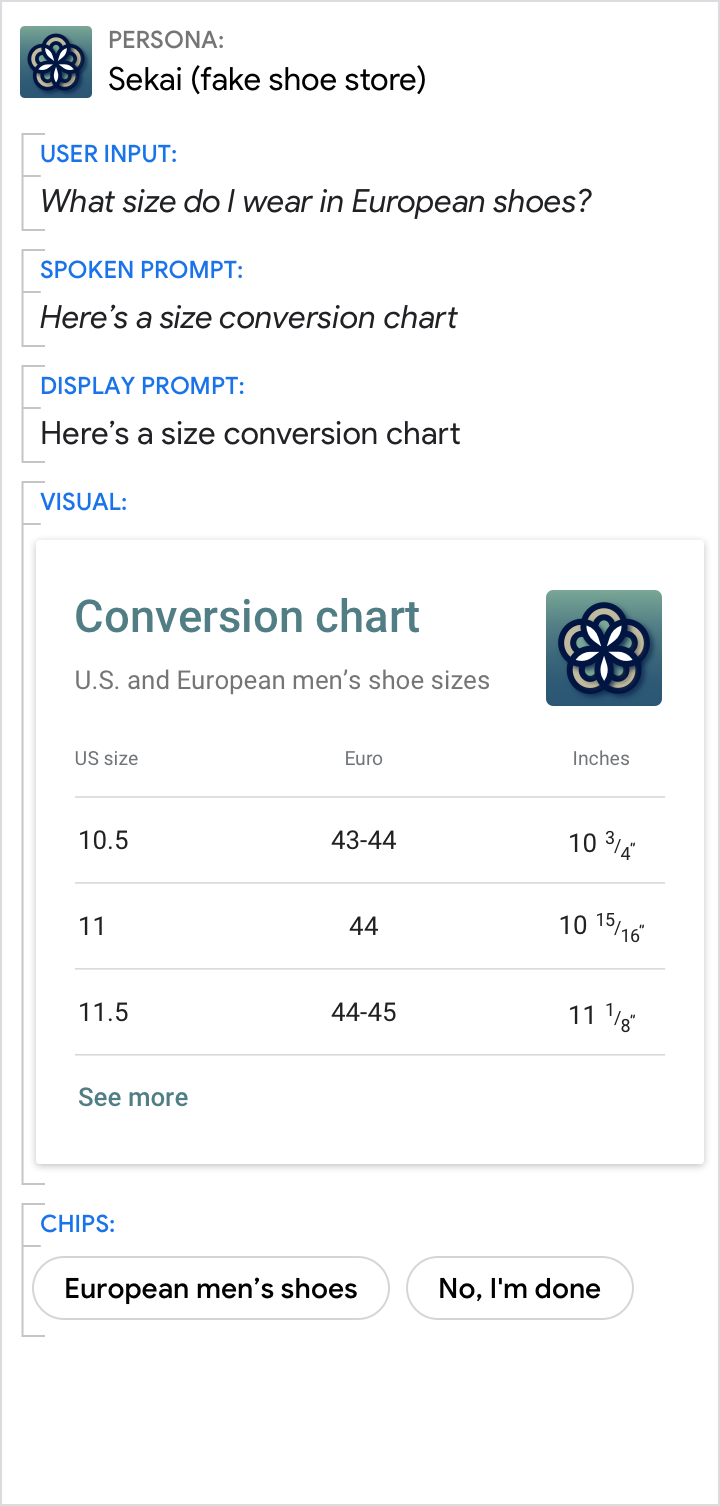Click the Euro column header

pyautogui.click(x=363, y=758)
